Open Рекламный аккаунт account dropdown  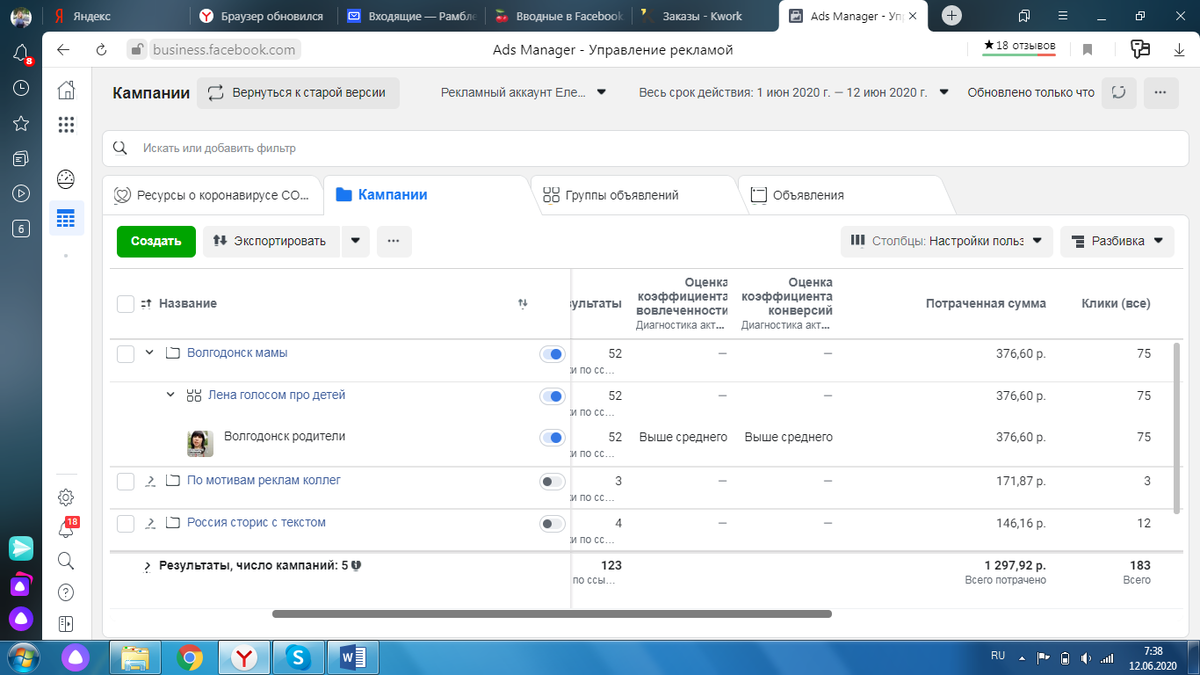tap(524, 93)
